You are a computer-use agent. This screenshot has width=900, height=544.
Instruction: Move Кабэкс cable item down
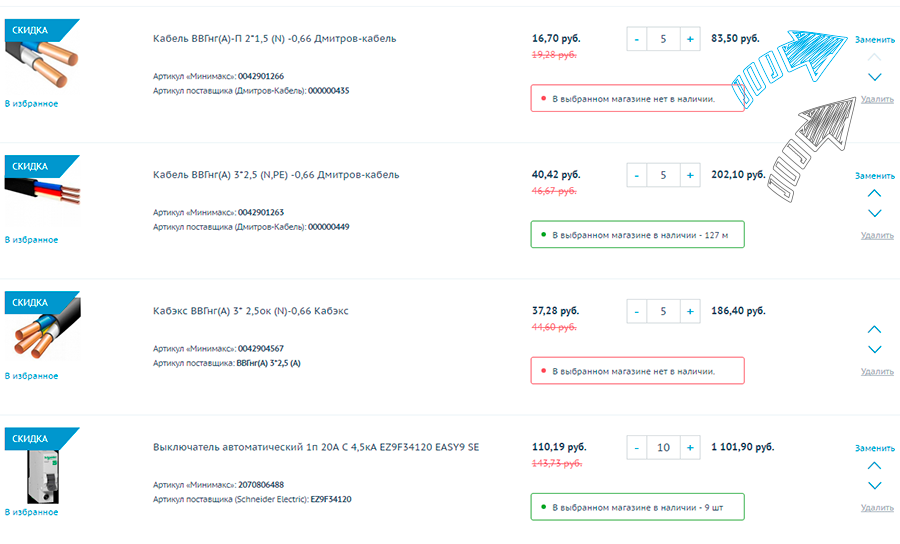tap(874, 349)
